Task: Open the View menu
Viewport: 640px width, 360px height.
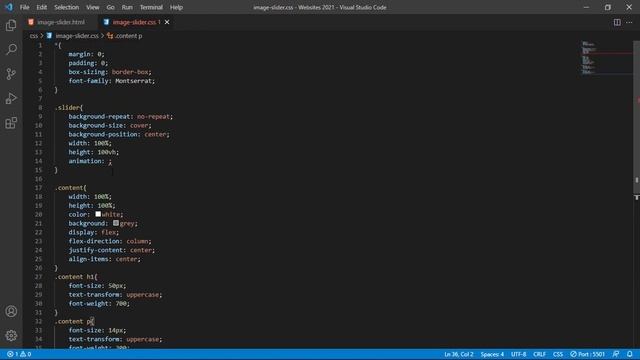Action: click(93, 7)
